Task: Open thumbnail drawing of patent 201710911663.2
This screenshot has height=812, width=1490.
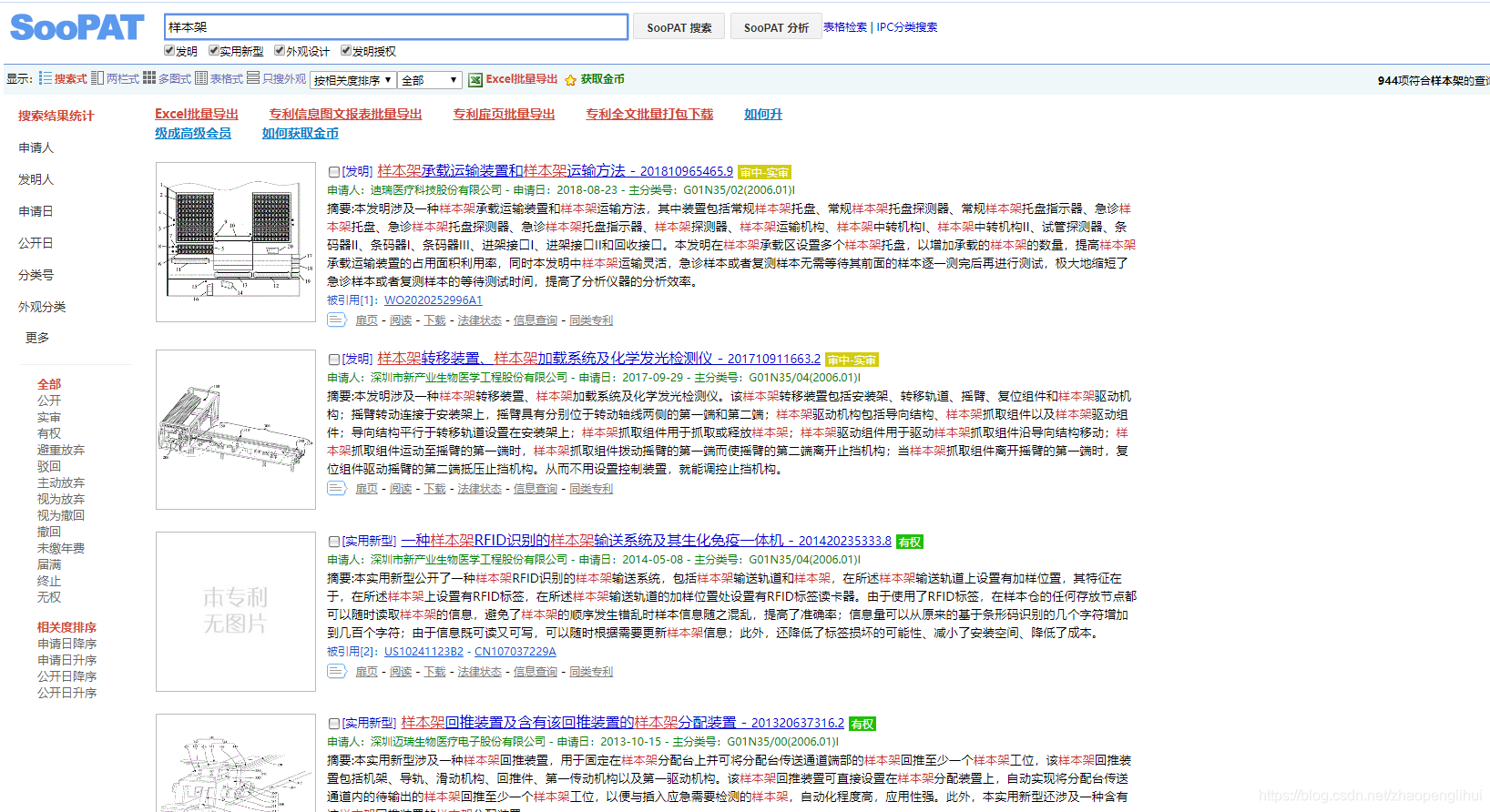Action: click(x=236, y=430)
